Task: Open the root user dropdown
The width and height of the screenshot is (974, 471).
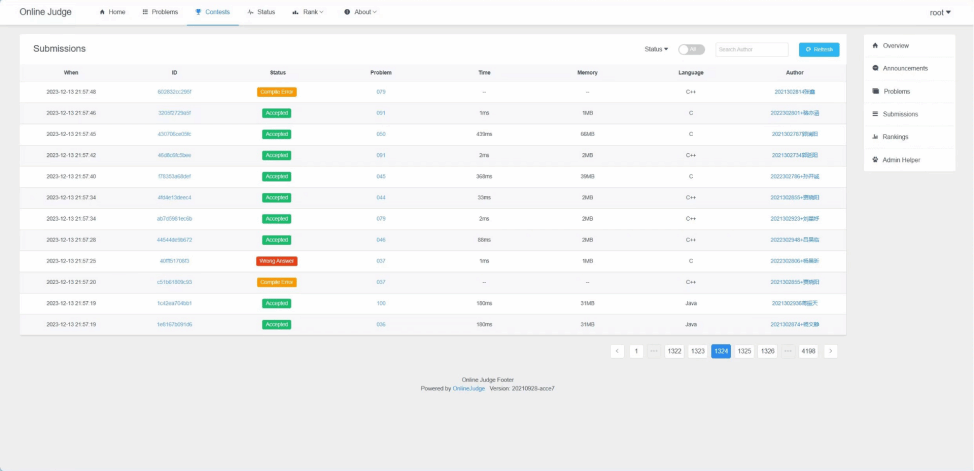Action: click(x=940, y=12)
